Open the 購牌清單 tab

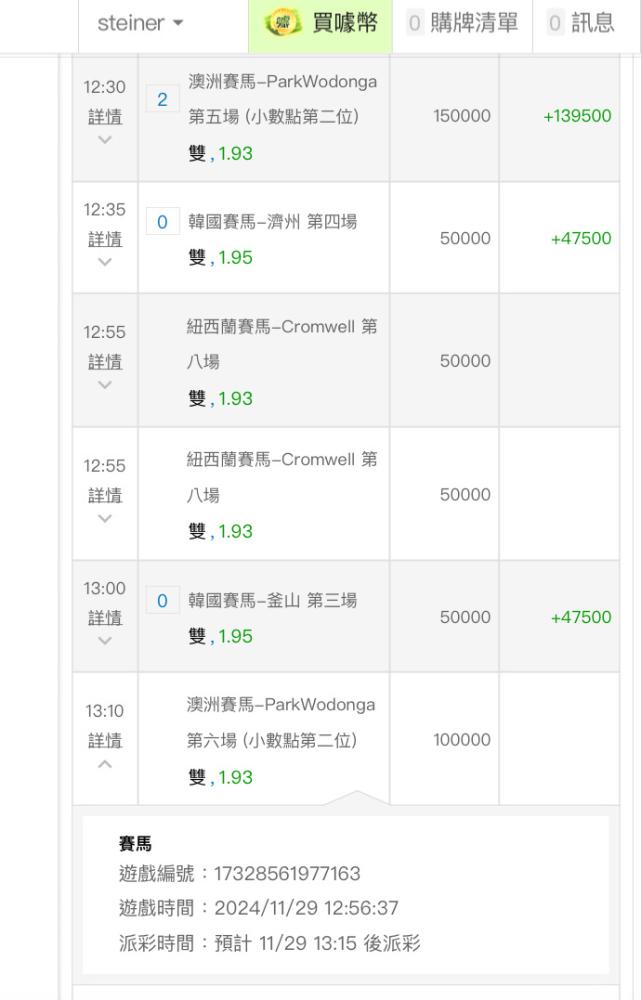pyautogui.click(x=462, y=24)
